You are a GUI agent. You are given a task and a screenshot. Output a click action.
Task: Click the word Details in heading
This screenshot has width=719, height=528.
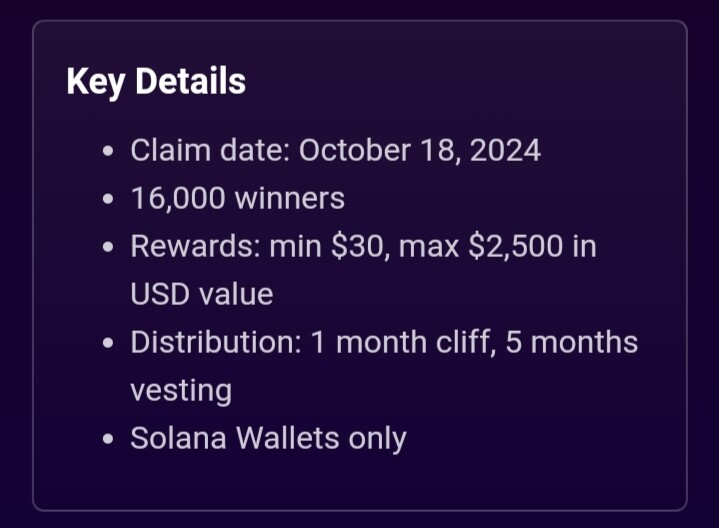click(x=191, y=81)
